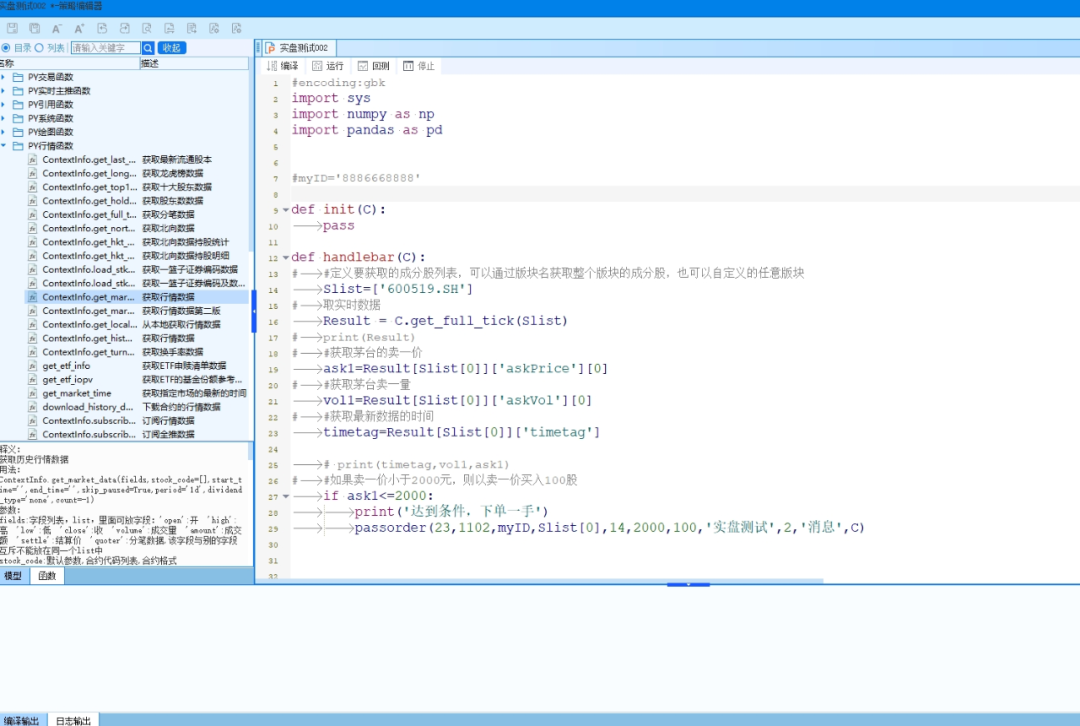Click the decrease font size icon
The image size is (1080, 726).
(x=57, y=29)
